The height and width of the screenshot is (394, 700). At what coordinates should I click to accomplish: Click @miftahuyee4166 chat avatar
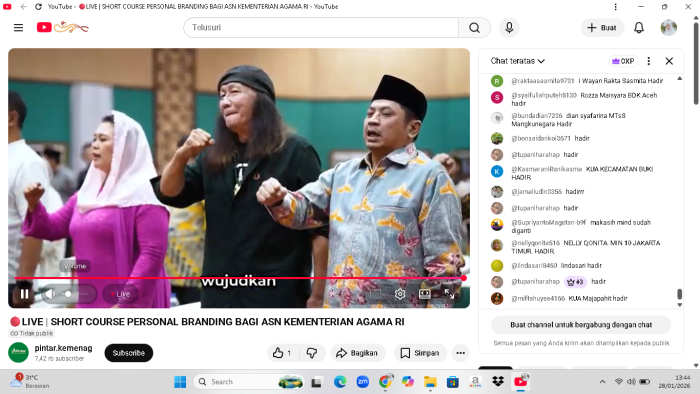coord(496,298)
